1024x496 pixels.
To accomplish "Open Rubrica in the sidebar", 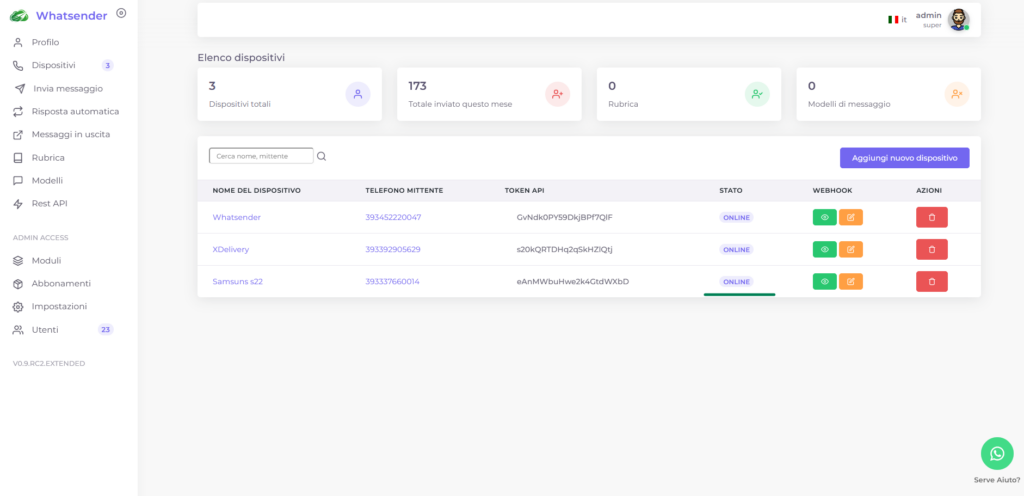I will [48, 157].
